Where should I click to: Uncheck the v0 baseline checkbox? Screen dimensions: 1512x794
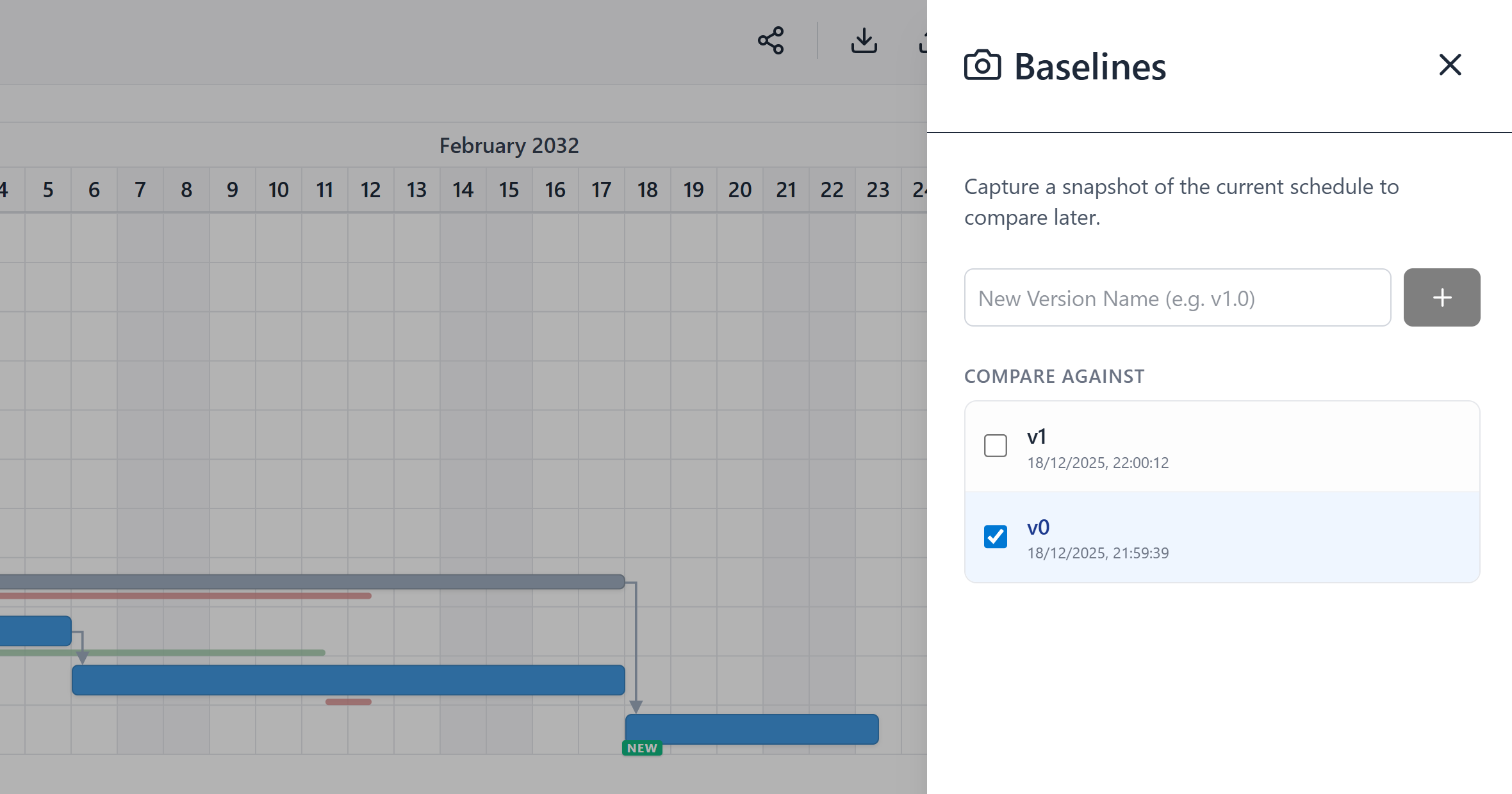pyautogui.click(x=995, y=538)
